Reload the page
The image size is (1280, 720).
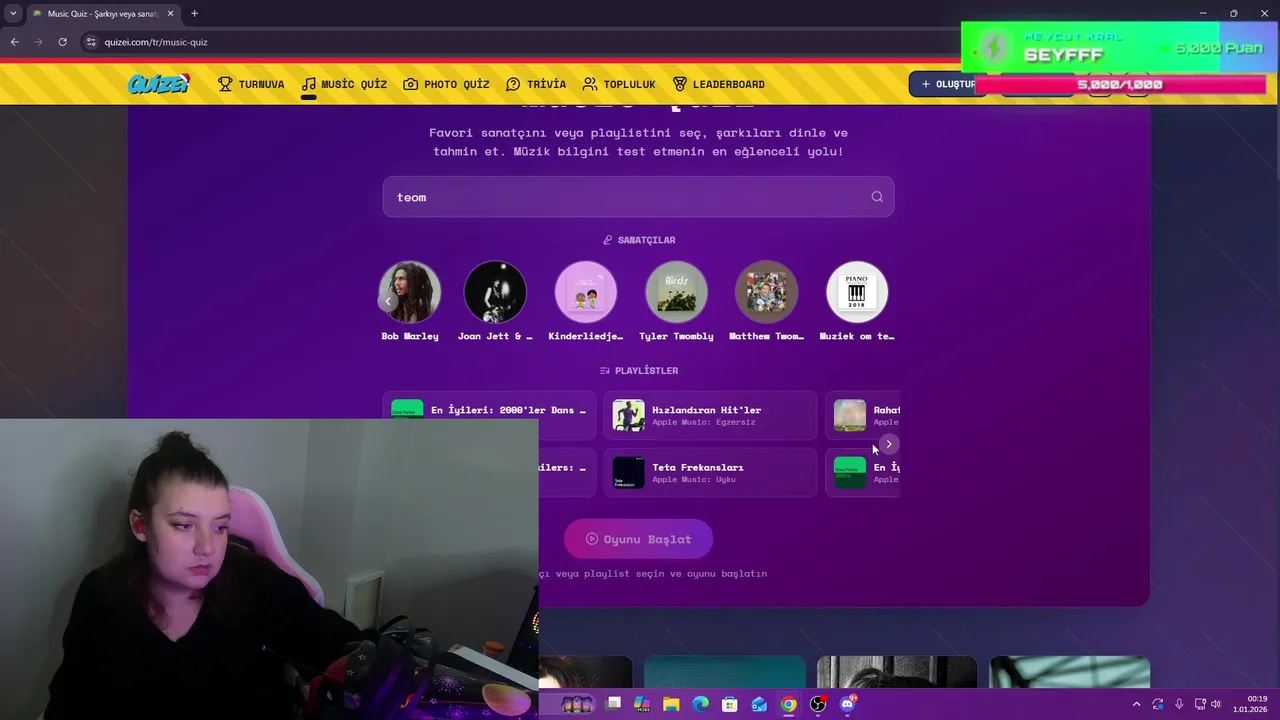click(x=62, y=42)
